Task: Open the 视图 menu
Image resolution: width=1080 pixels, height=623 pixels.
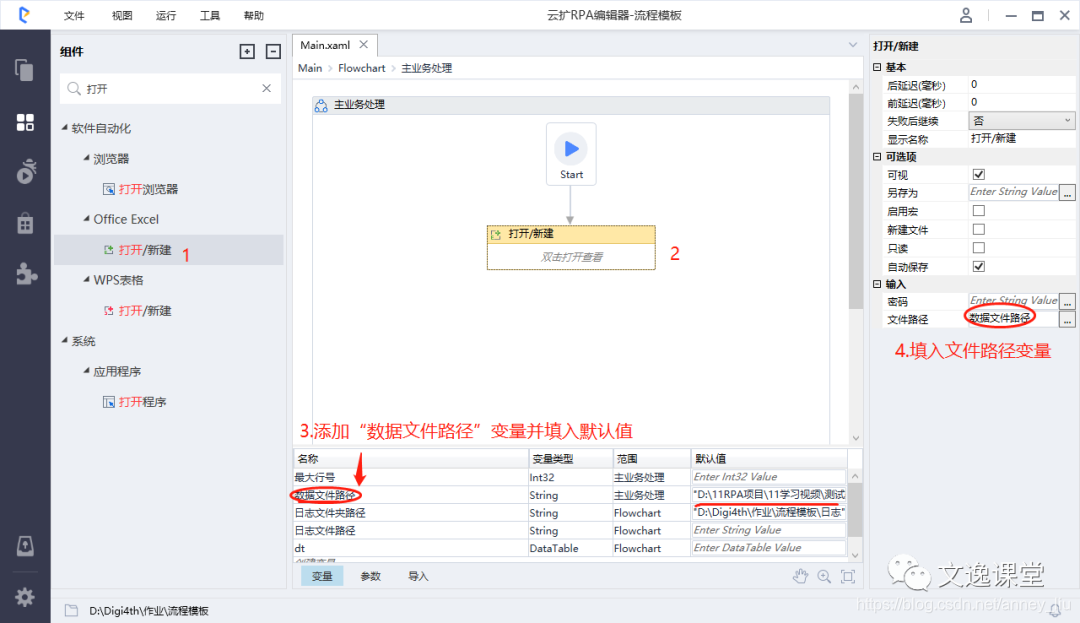Action: (x=122, y=15)
